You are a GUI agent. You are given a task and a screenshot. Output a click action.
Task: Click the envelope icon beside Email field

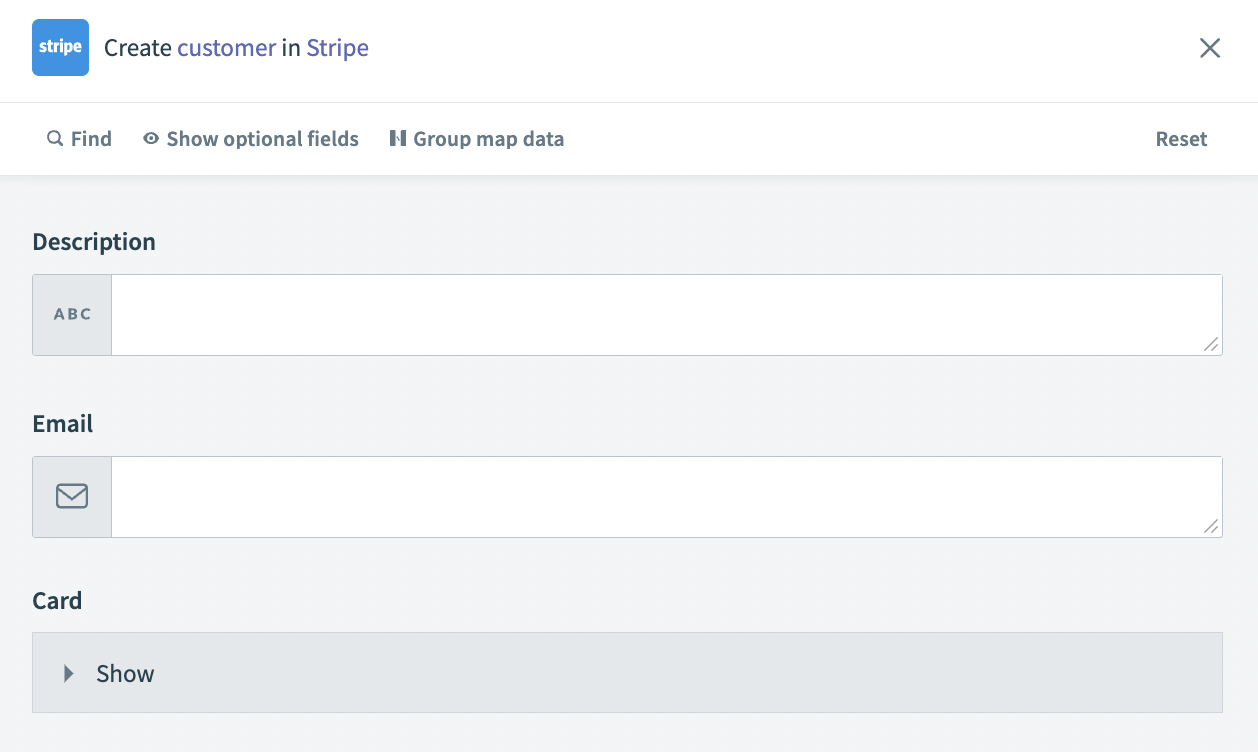72,497
